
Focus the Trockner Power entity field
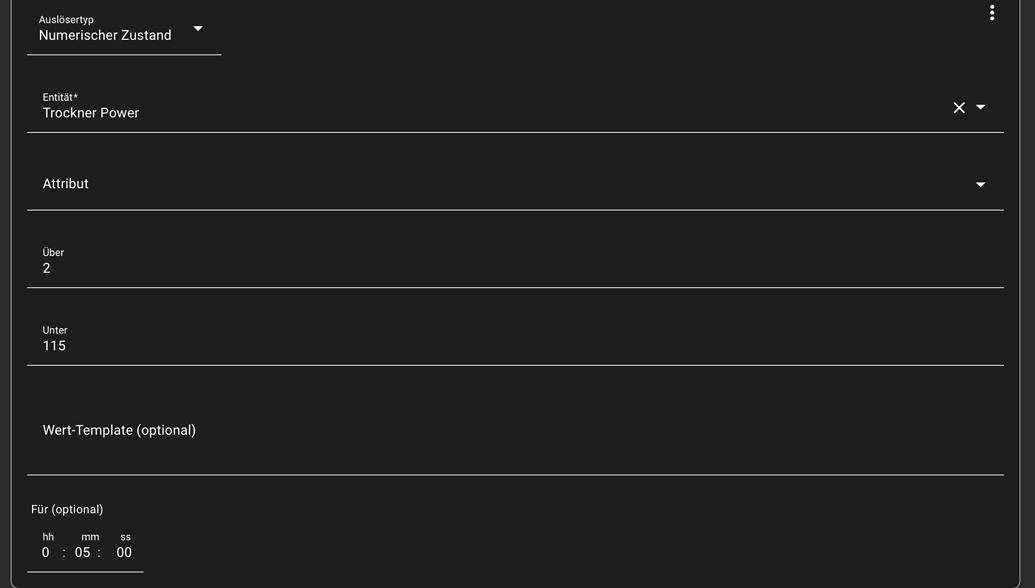400,113
